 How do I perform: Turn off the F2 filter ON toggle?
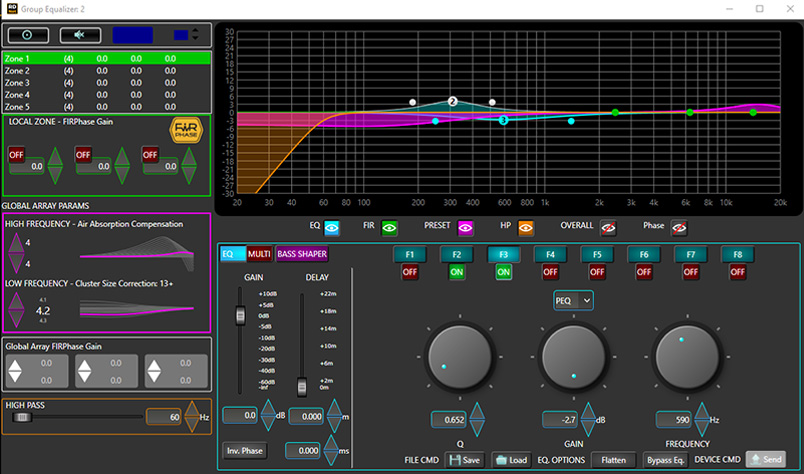455,272
